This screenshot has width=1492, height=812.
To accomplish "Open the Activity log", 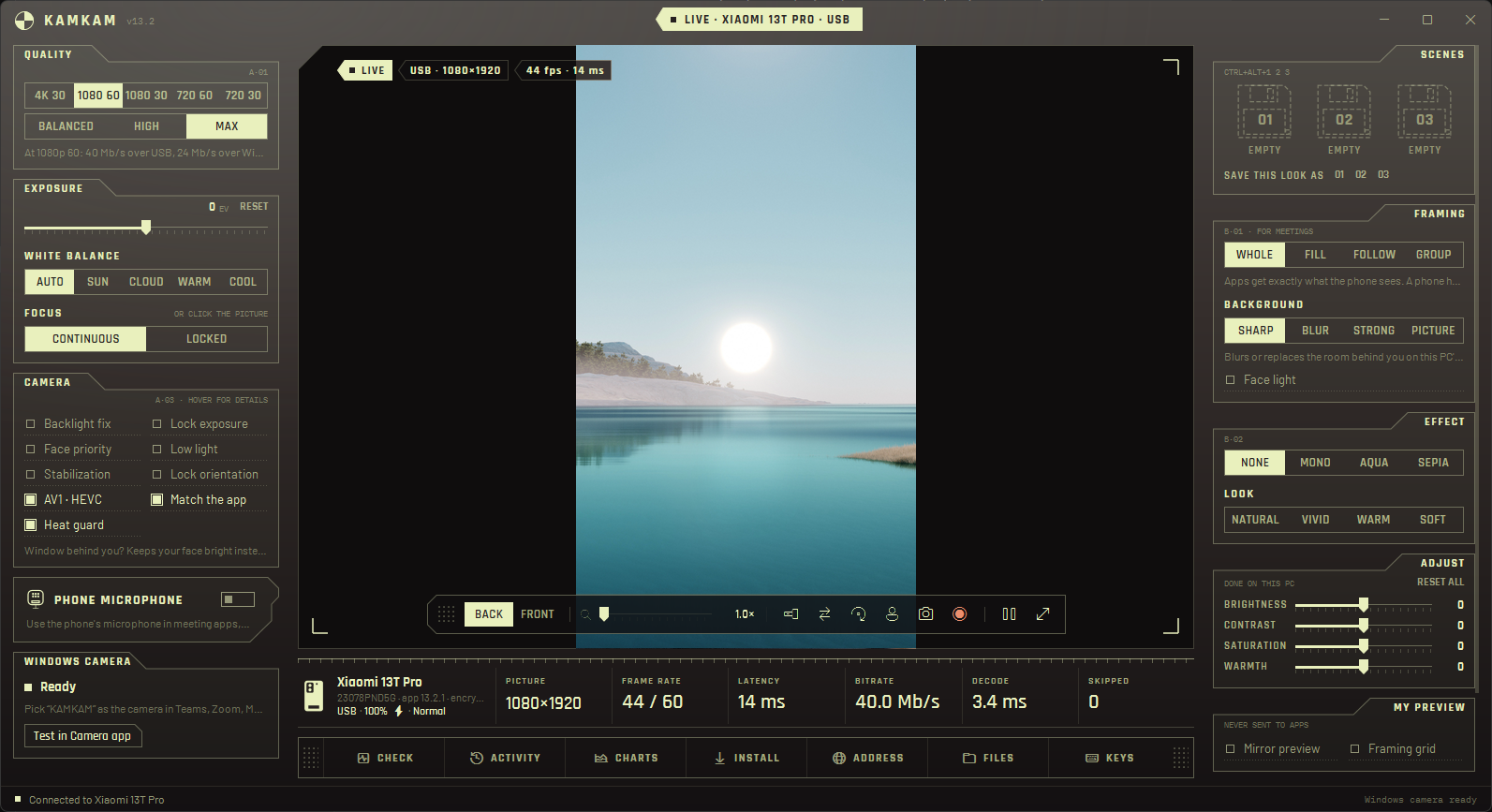I will click(x=505, y=758).
